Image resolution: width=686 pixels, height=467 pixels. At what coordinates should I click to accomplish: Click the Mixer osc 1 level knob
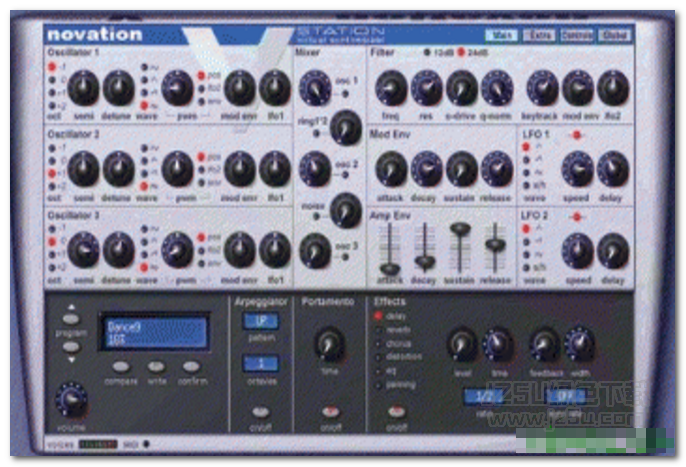(315, 88)
